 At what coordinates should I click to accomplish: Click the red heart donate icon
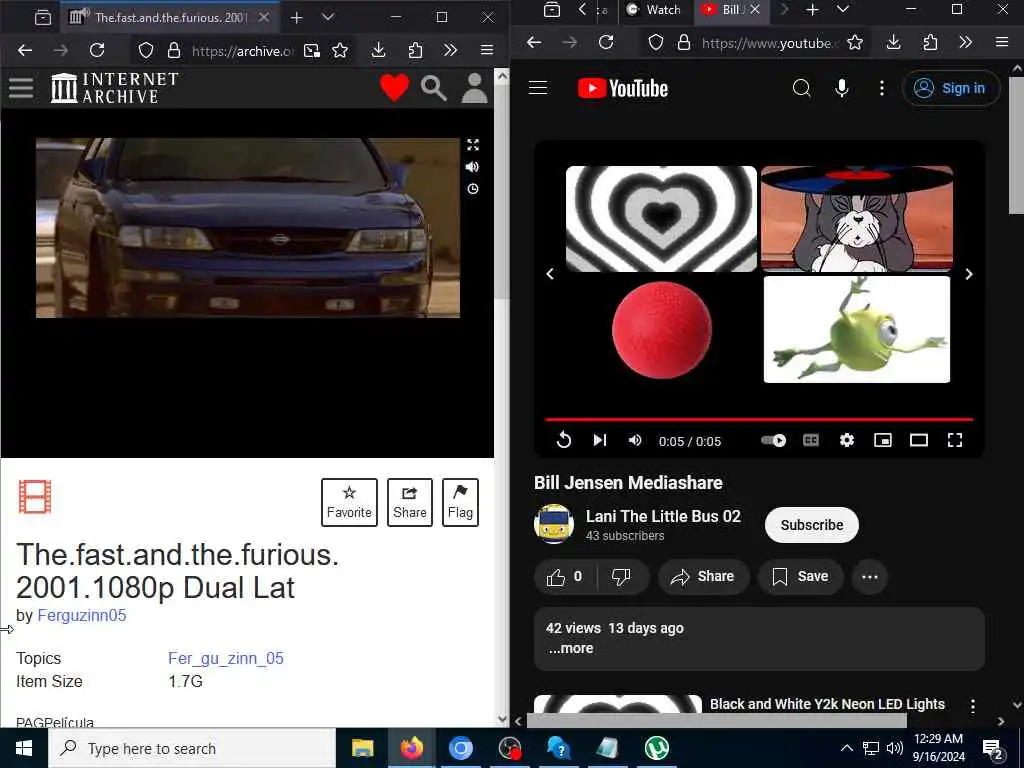(394, 88)
